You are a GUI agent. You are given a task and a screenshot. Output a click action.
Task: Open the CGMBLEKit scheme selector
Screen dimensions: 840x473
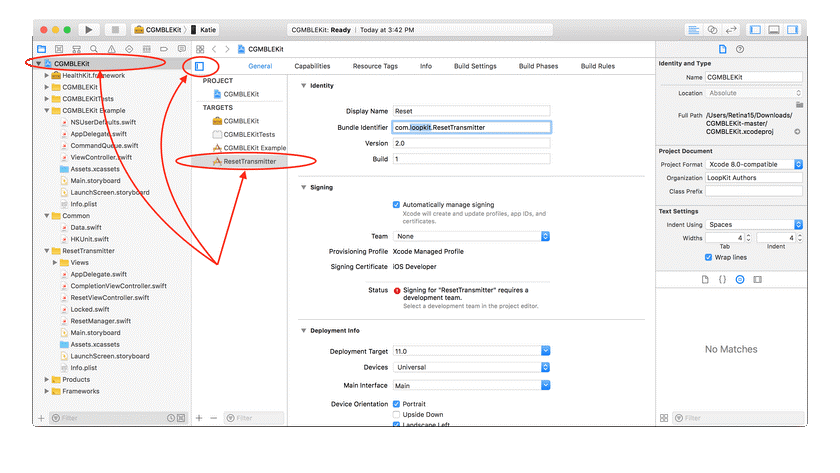[158, 30]
